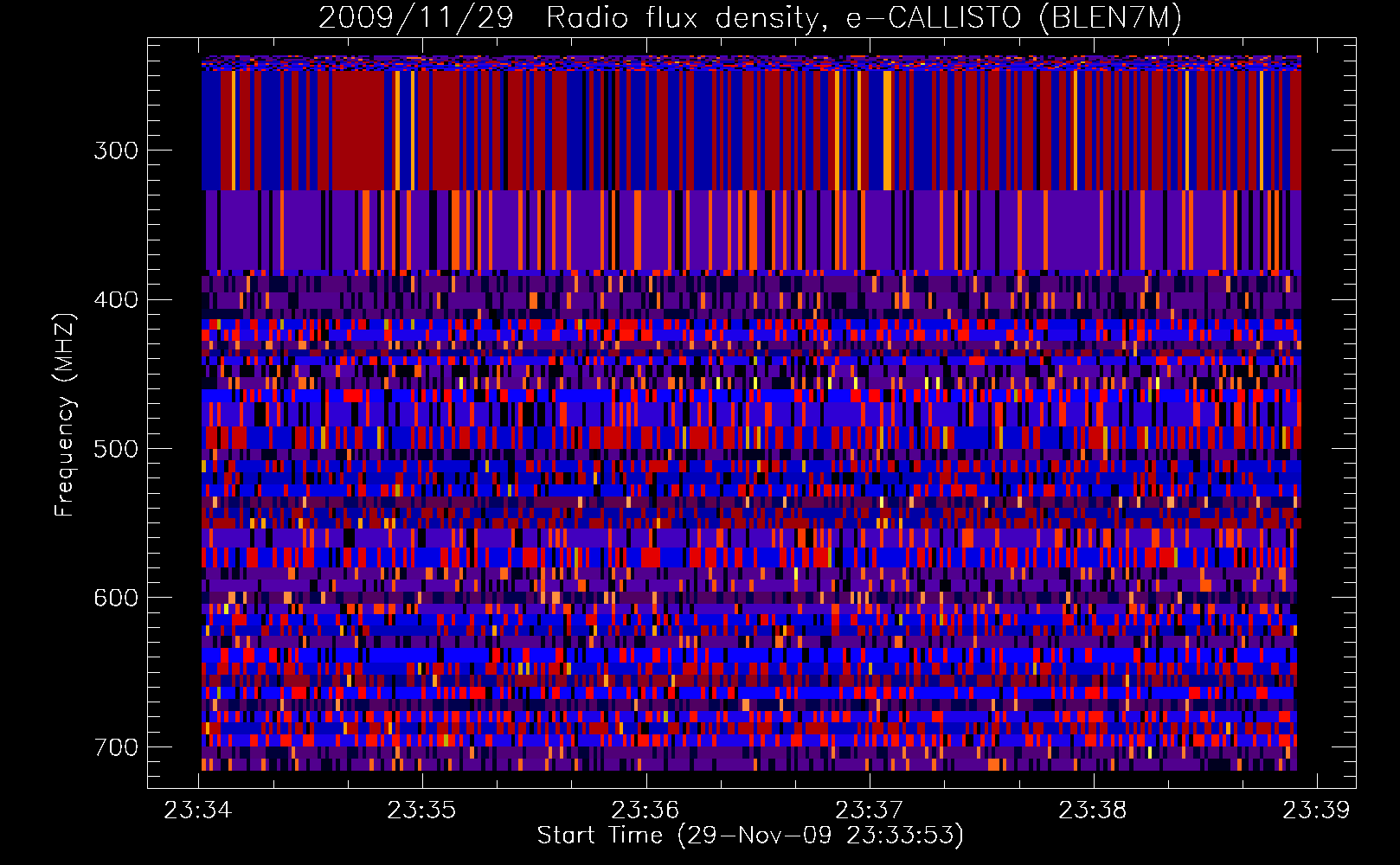Click the 23:36 time tick label

(x=645, y=811)
